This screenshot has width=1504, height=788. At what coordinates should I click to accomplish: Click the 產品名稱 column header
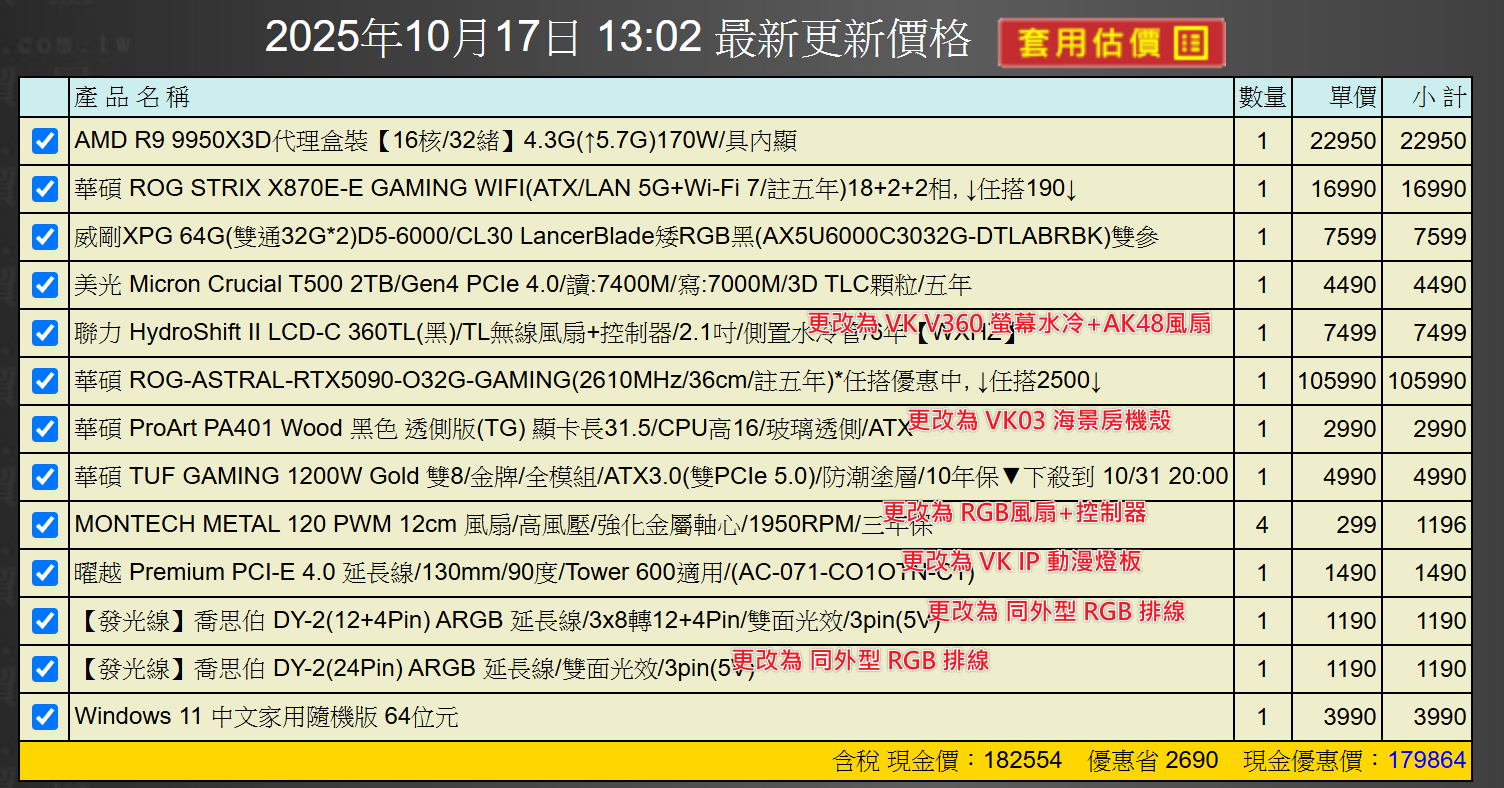click(x=132, y=97)
